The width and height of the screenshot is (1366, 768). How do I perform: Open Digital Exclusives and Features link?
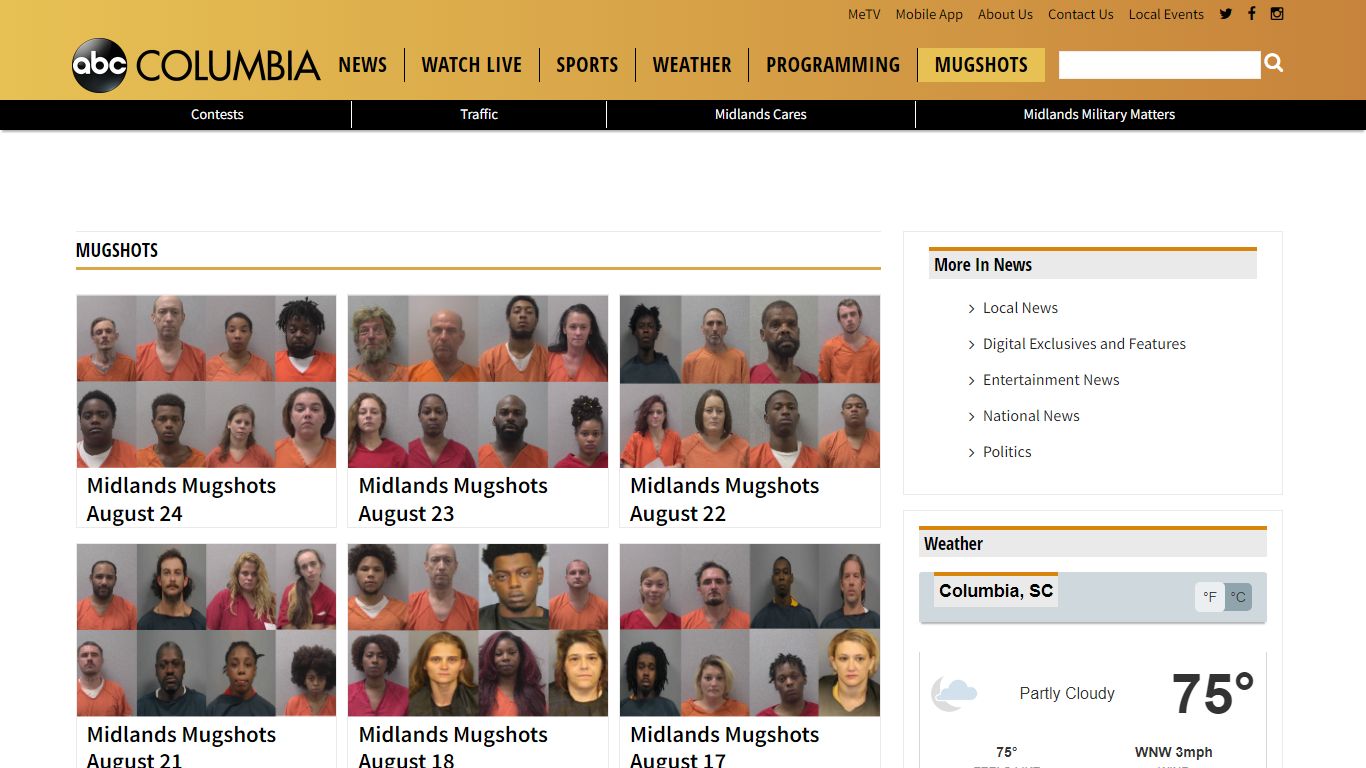1084,344
